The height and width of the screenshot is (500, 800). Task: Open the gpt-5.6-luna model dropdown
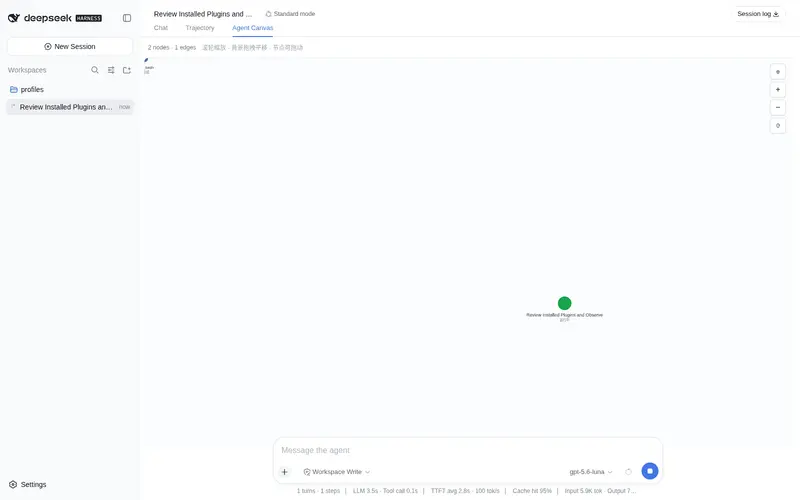pos(591,472)
